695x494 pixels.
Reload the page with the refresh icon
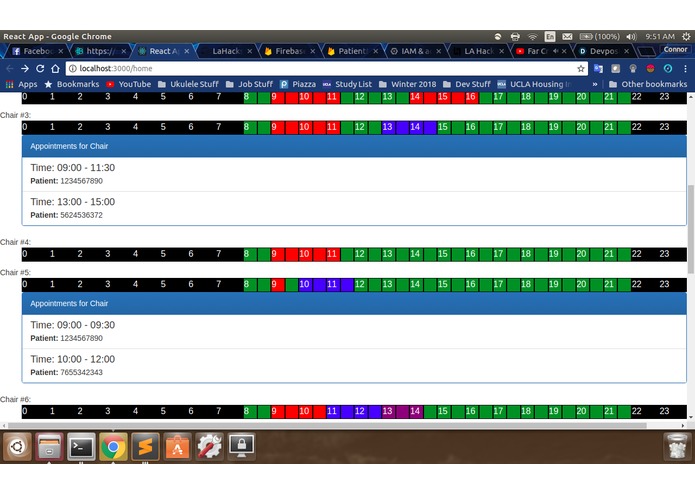[x=40, y=69]
